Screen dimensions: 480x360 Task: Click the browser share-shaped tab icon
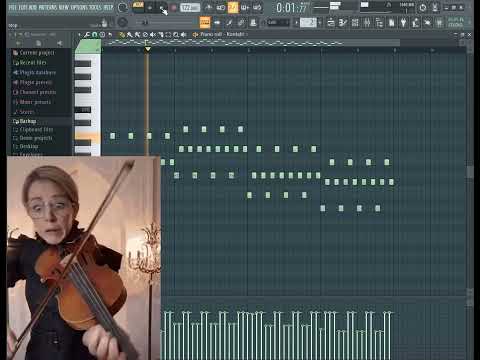(59, 43)
